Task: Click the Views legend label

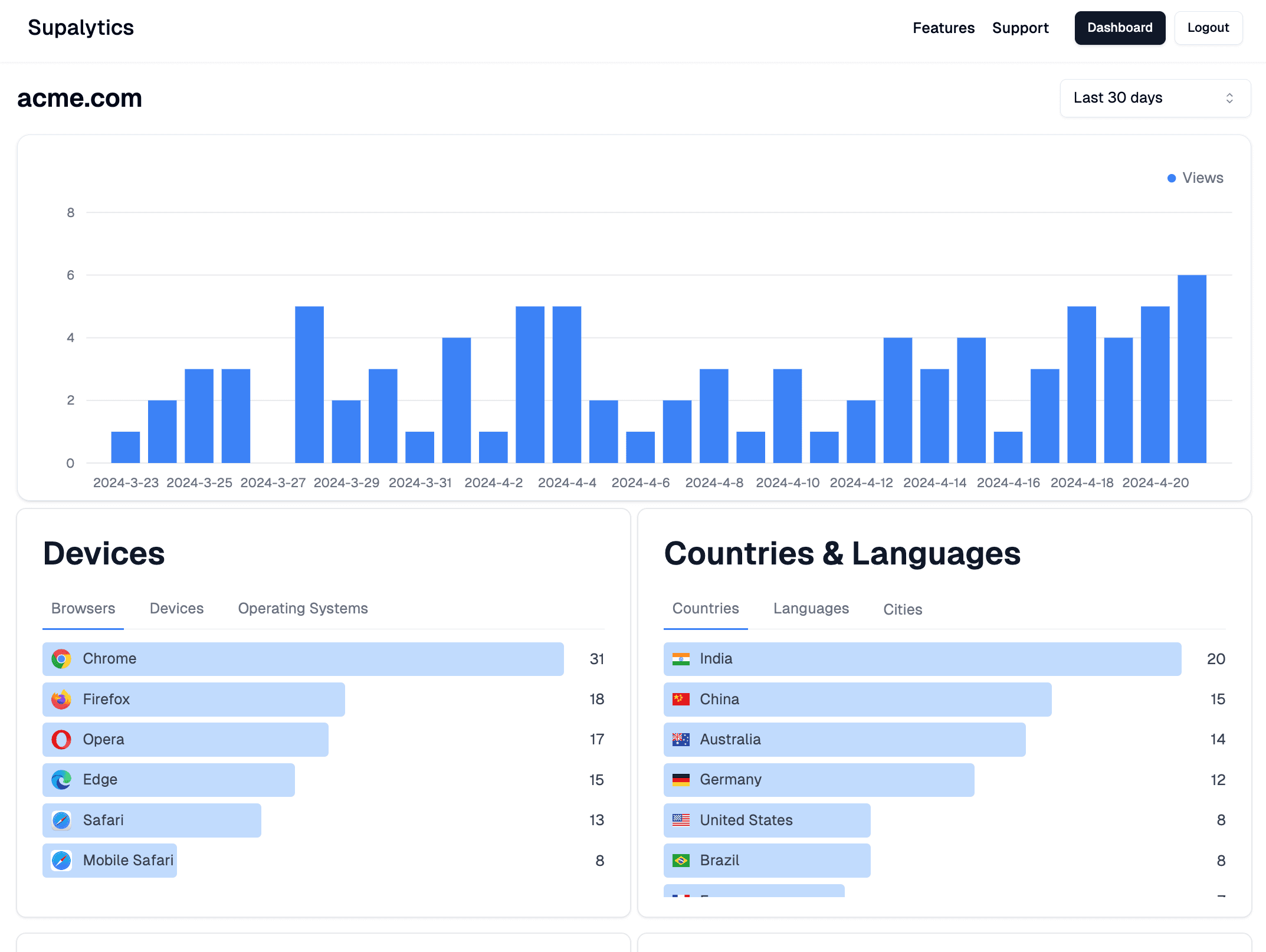Action: (1203, 178)
